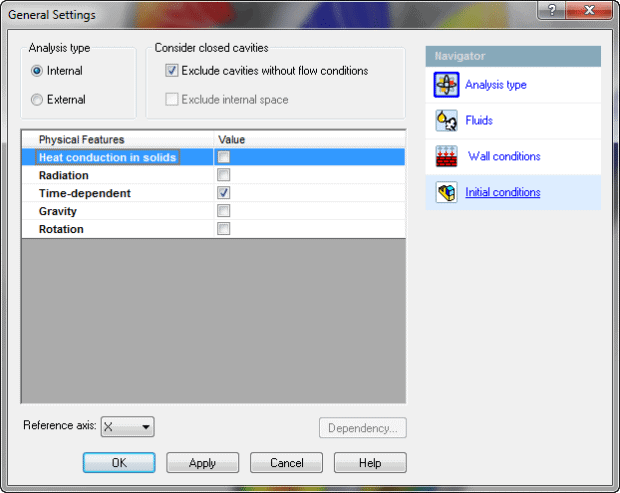The height and width of the screenshot is (493, 620).
Task: Select the External analysis type
Action: [x=37, y=100]
